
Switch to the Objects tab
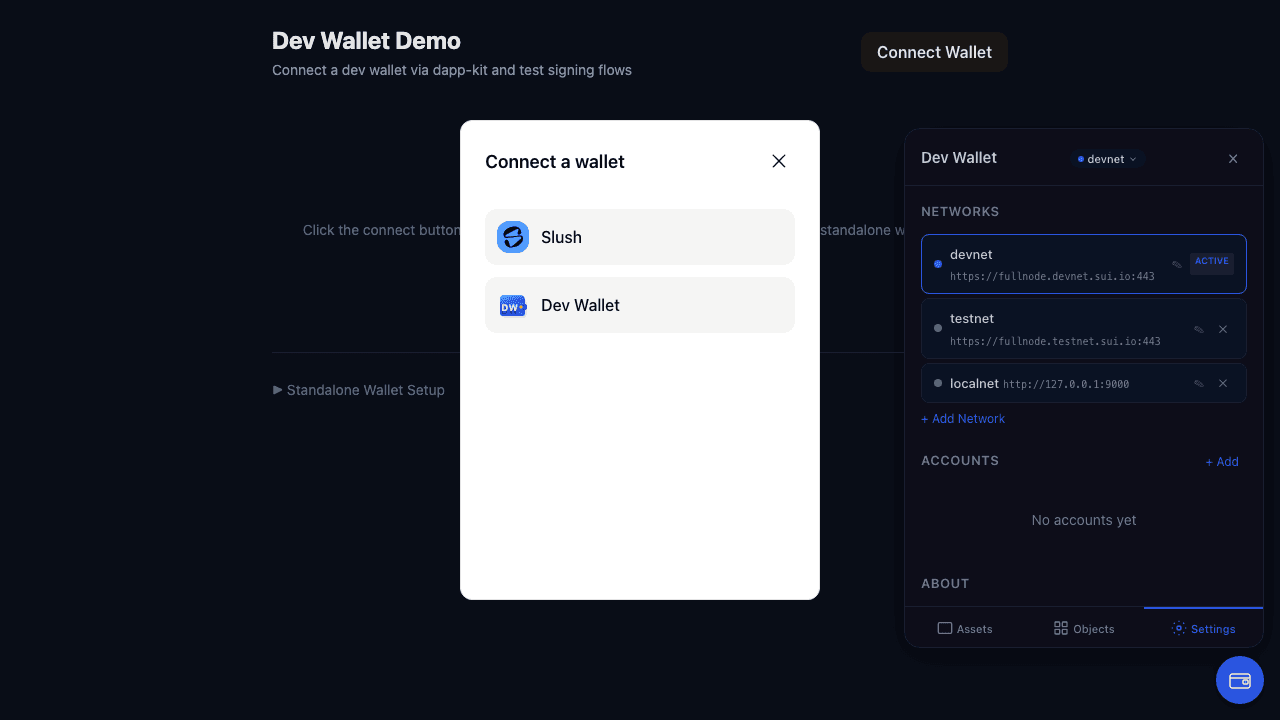coord(1083,628)
